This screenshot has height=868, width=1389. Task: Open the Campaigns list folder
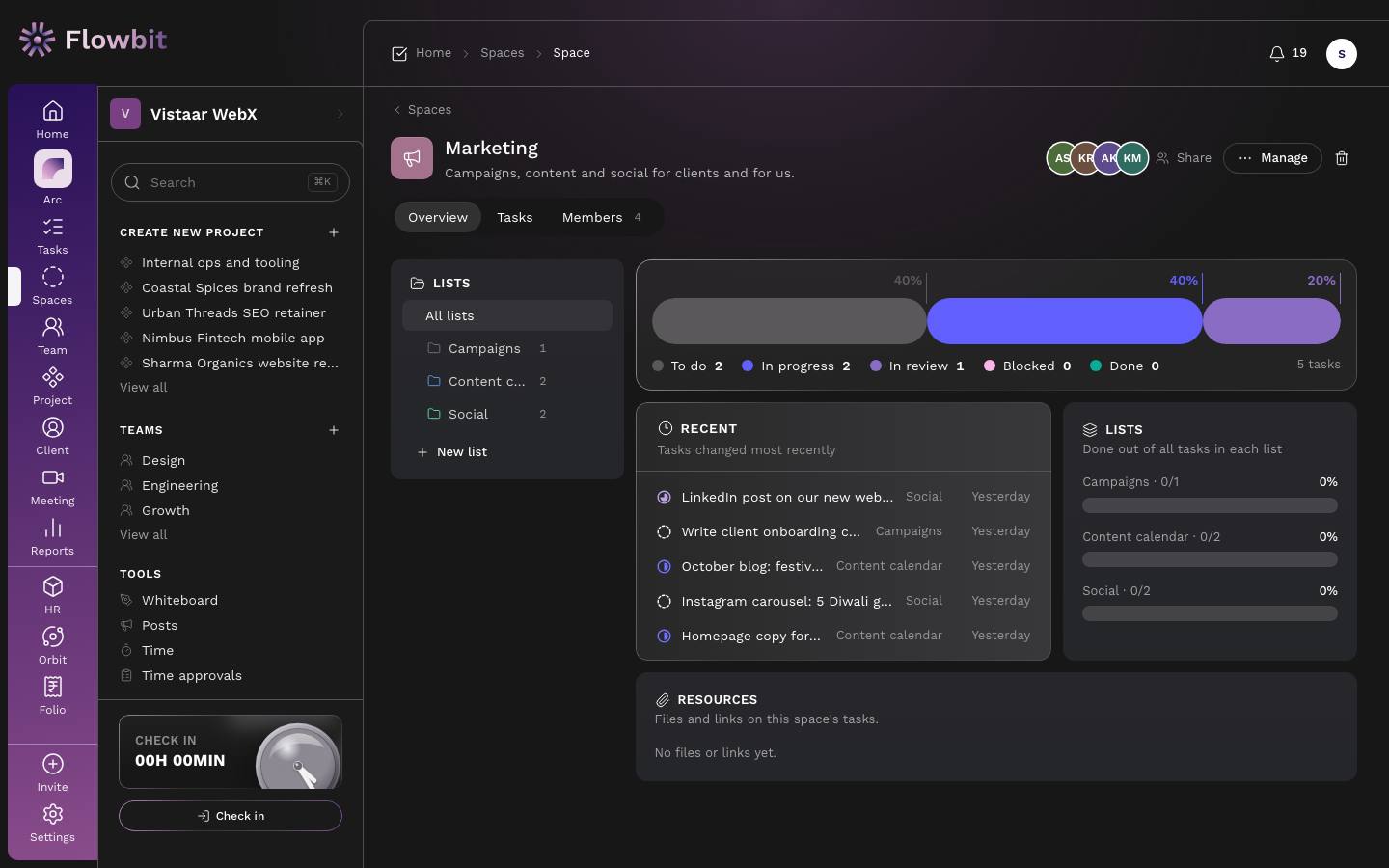(507, 348)
